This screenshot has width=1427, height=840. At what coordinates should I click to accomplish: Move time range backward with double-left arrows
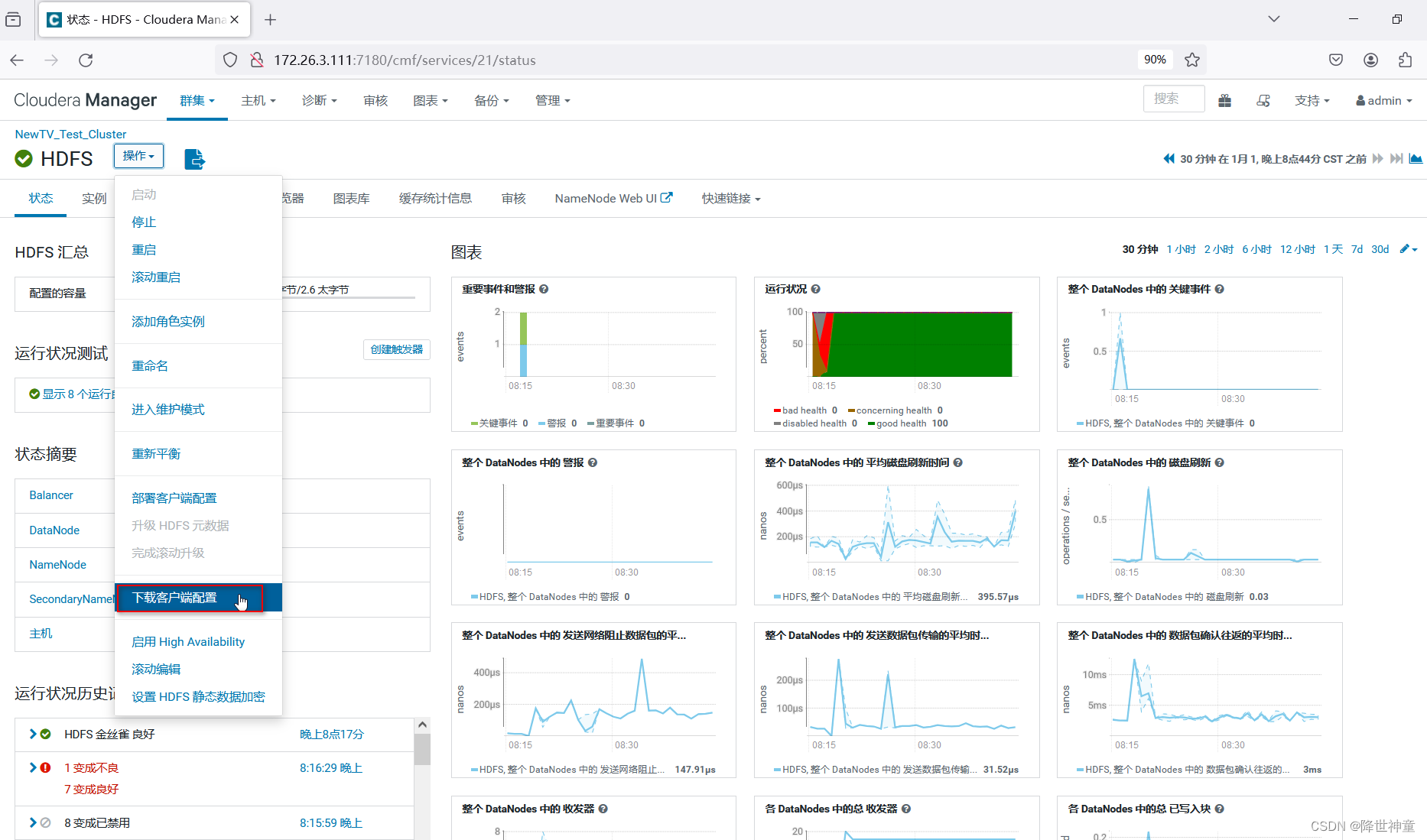point(1169,159)
